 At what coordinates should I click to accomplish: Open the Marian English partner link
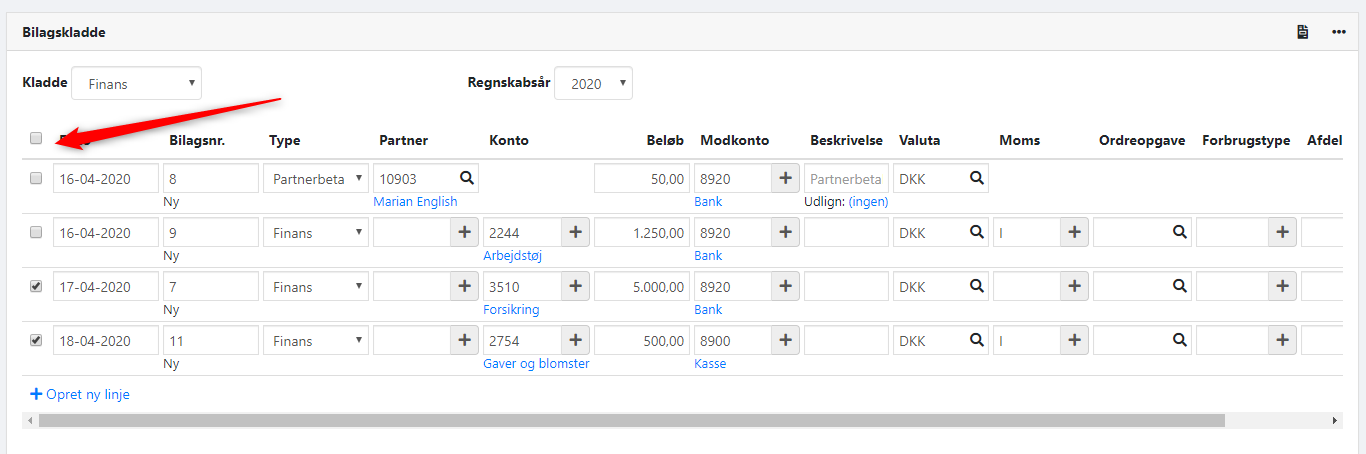point(415,202)
